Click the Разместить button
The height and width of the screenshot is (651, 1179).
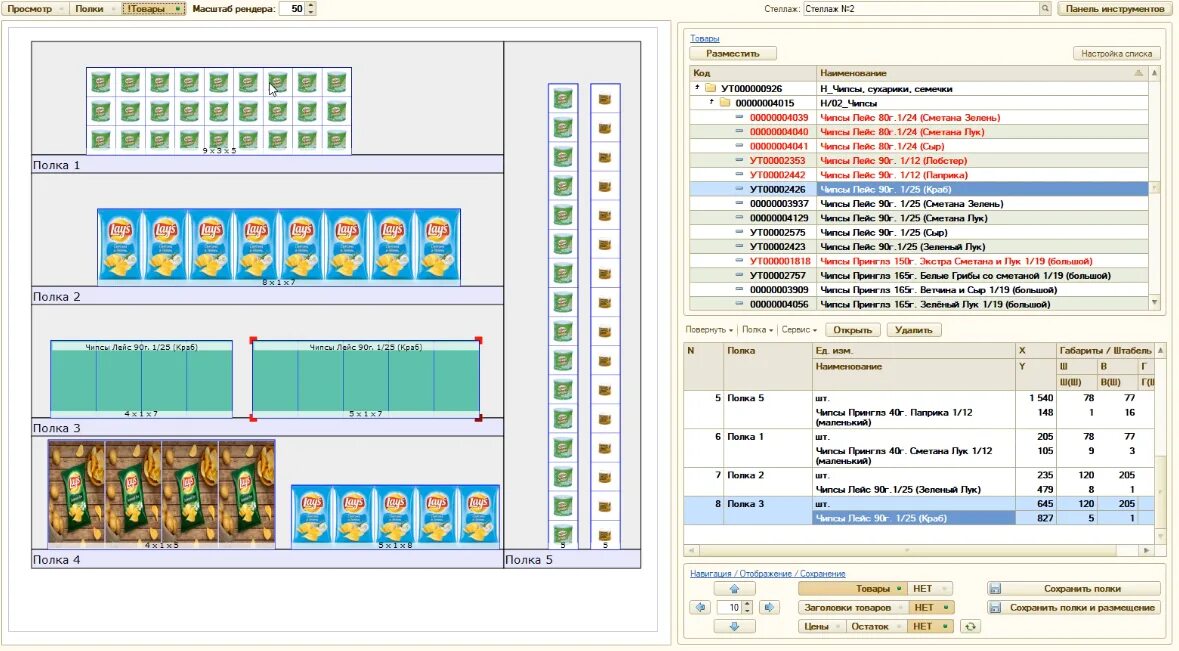tap(732, 53)
